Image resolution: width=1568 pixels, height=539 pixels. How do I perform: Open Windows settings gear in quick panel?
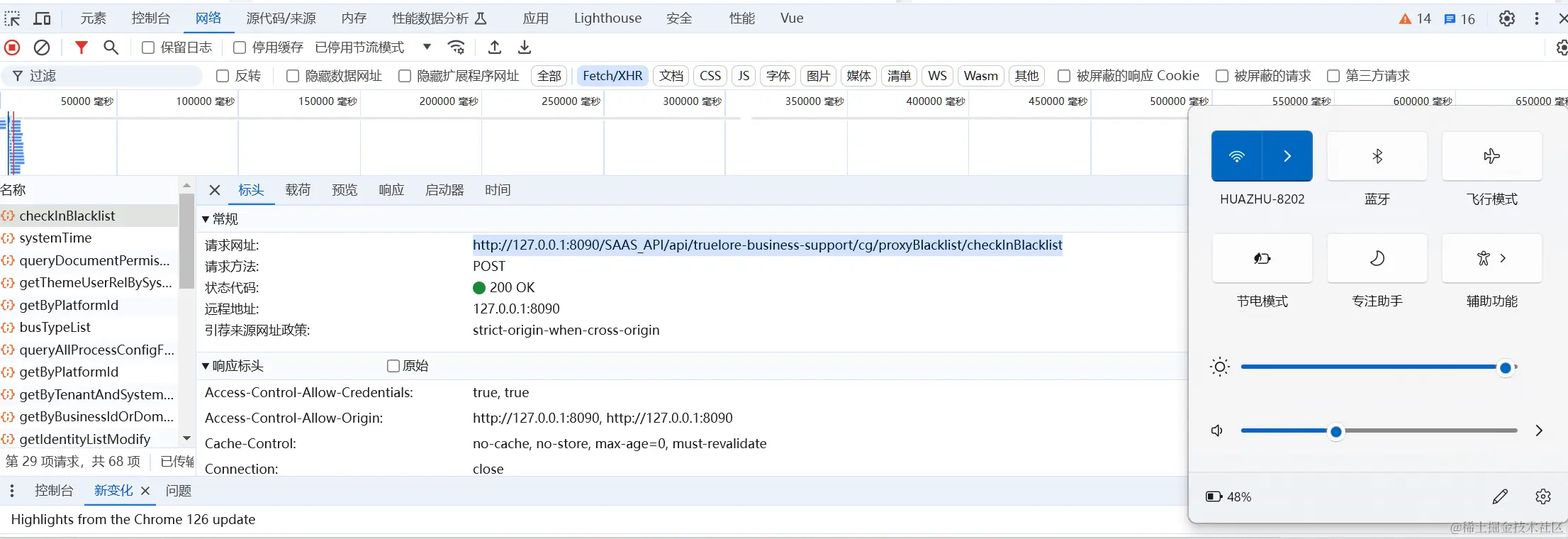pyautogui.click(x=1543, y=496)
